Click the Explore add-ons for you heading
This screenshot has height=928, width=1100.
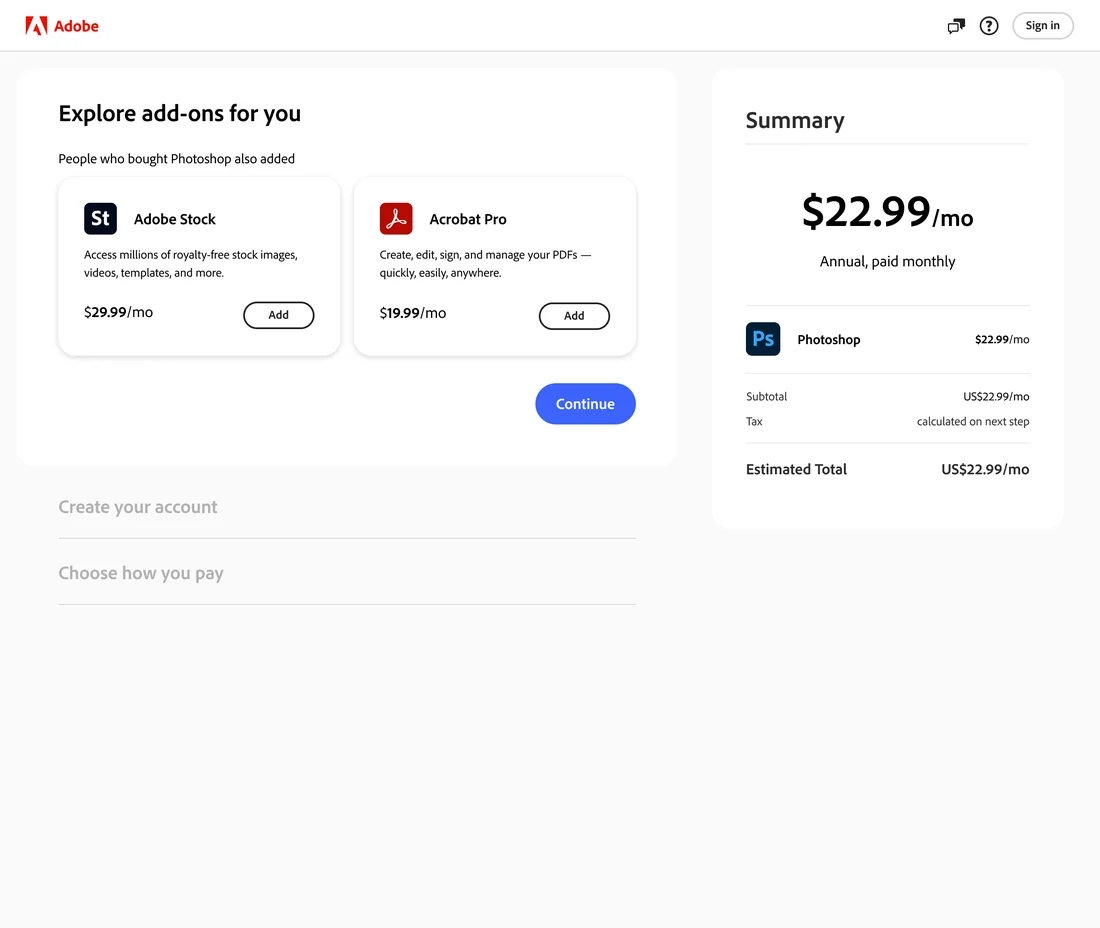180,114
